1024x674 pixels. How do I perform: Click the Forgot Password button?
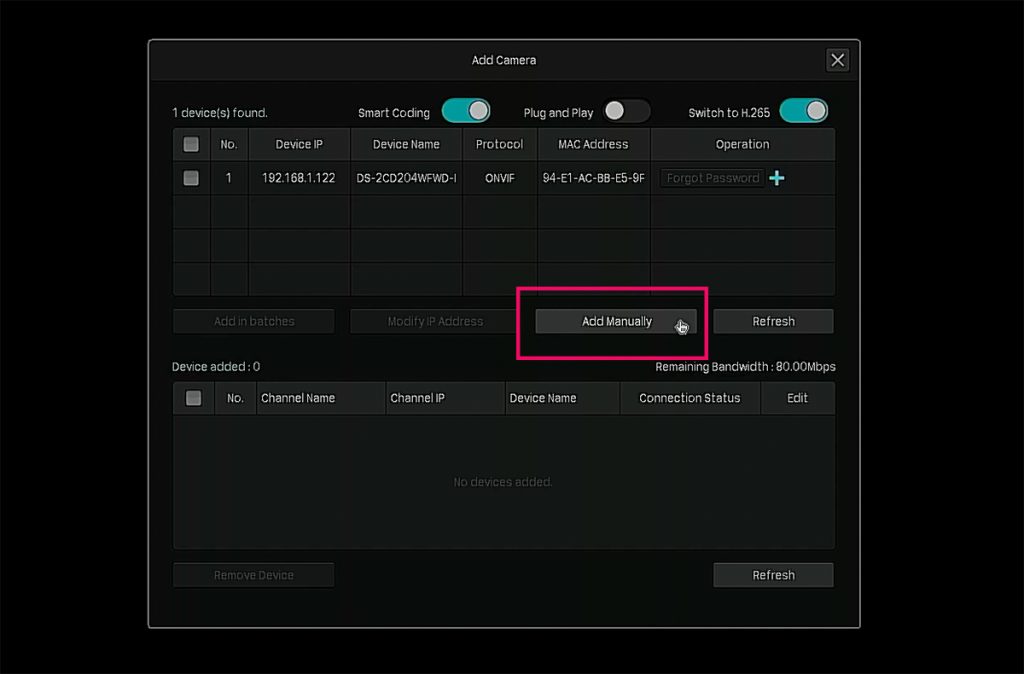pyautogui.click(x=712, y=178)
